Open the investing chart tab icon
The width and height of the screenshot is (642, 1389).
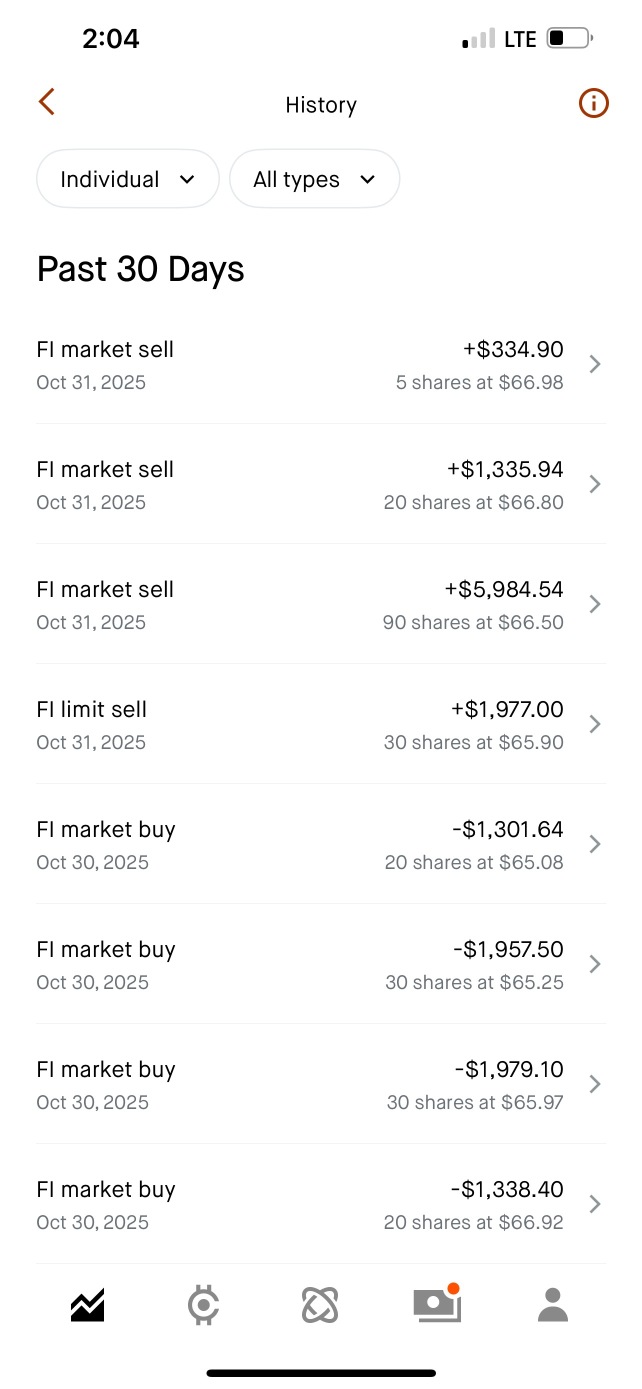88,1305
